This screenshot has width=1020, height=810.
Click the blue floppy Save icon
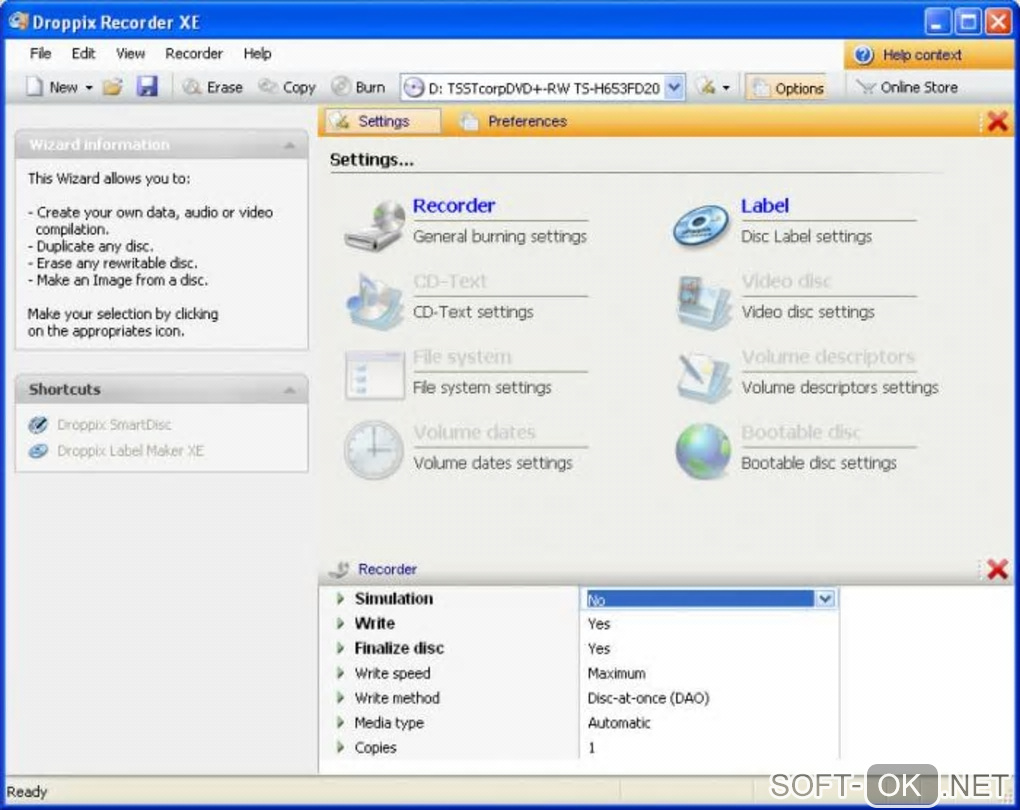click(x=147, y=87)
